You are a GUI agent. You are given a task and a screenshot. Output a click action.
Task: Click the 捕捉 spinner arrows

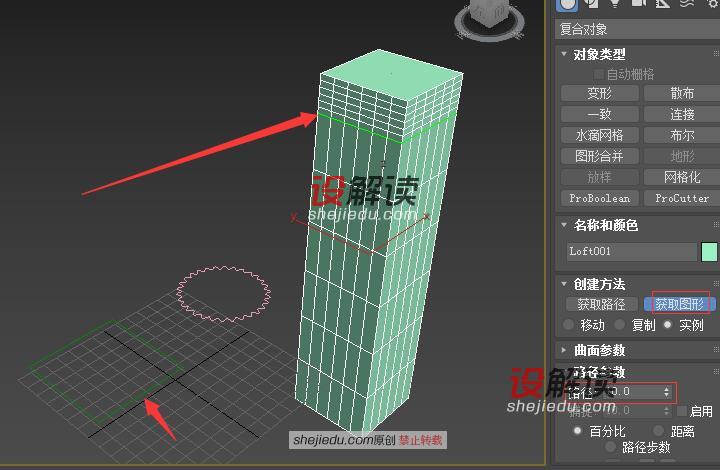pos(667,411)
